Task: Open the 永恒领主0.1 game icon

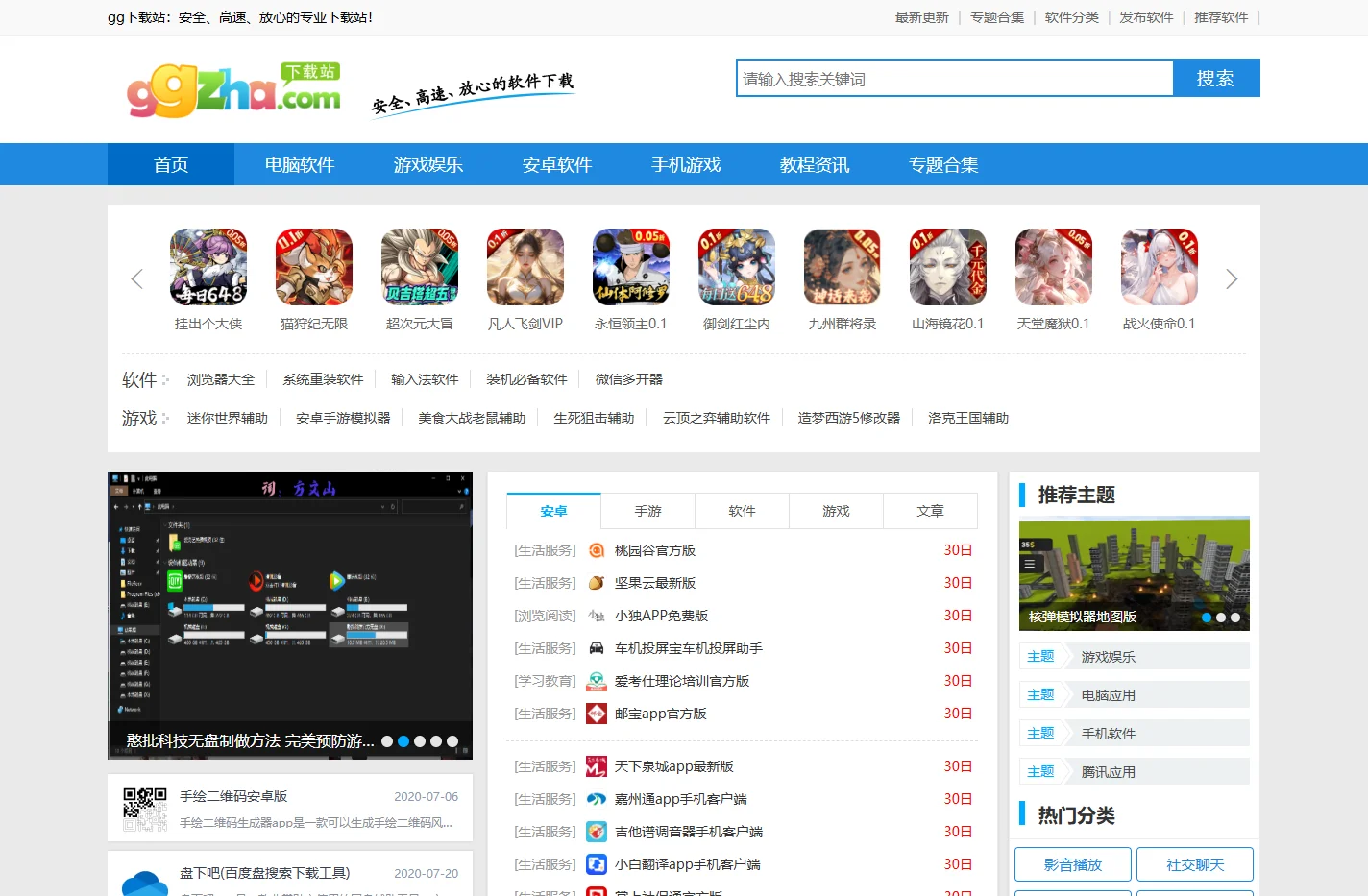Action: pyautogui.click(x=631, y=267)
